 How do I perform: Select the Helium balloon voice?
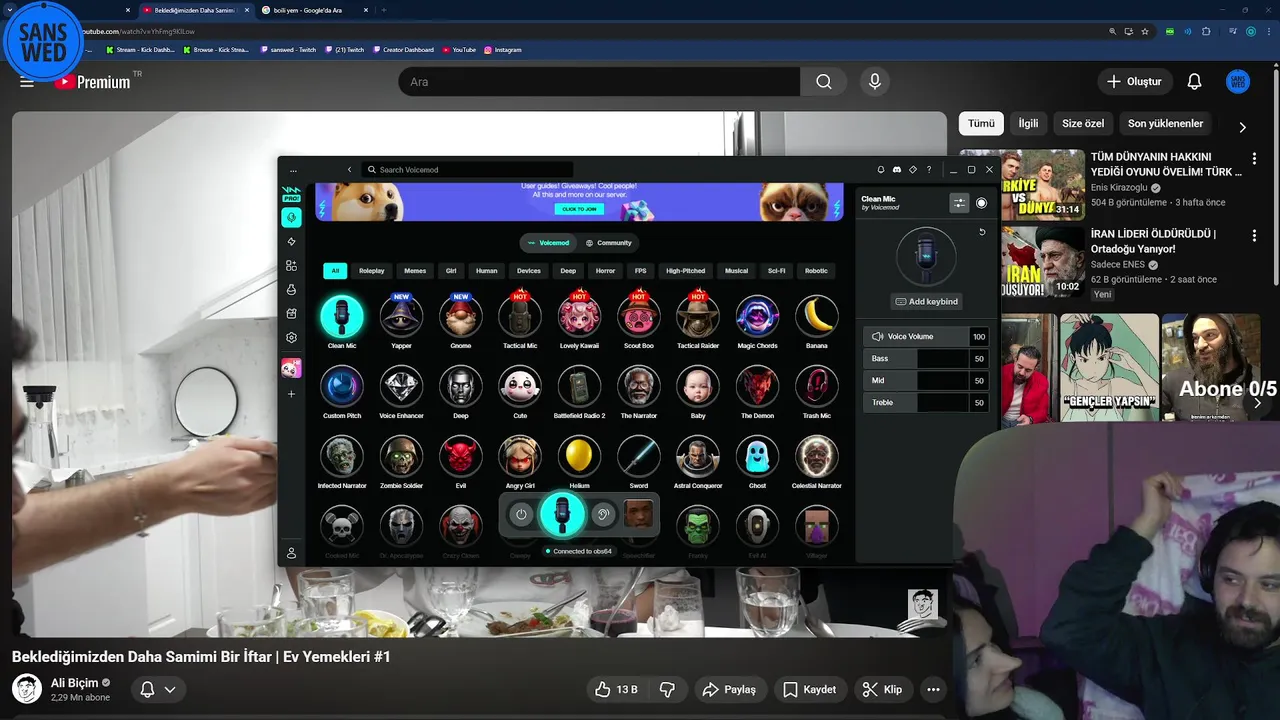click(x=579, y=457)
